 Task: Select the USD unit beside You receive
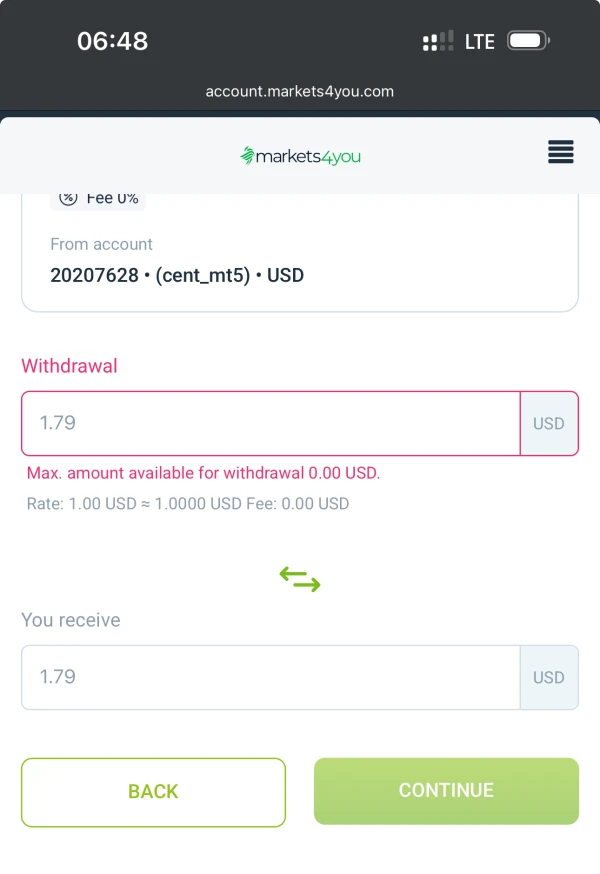click(x=548, y=677)
